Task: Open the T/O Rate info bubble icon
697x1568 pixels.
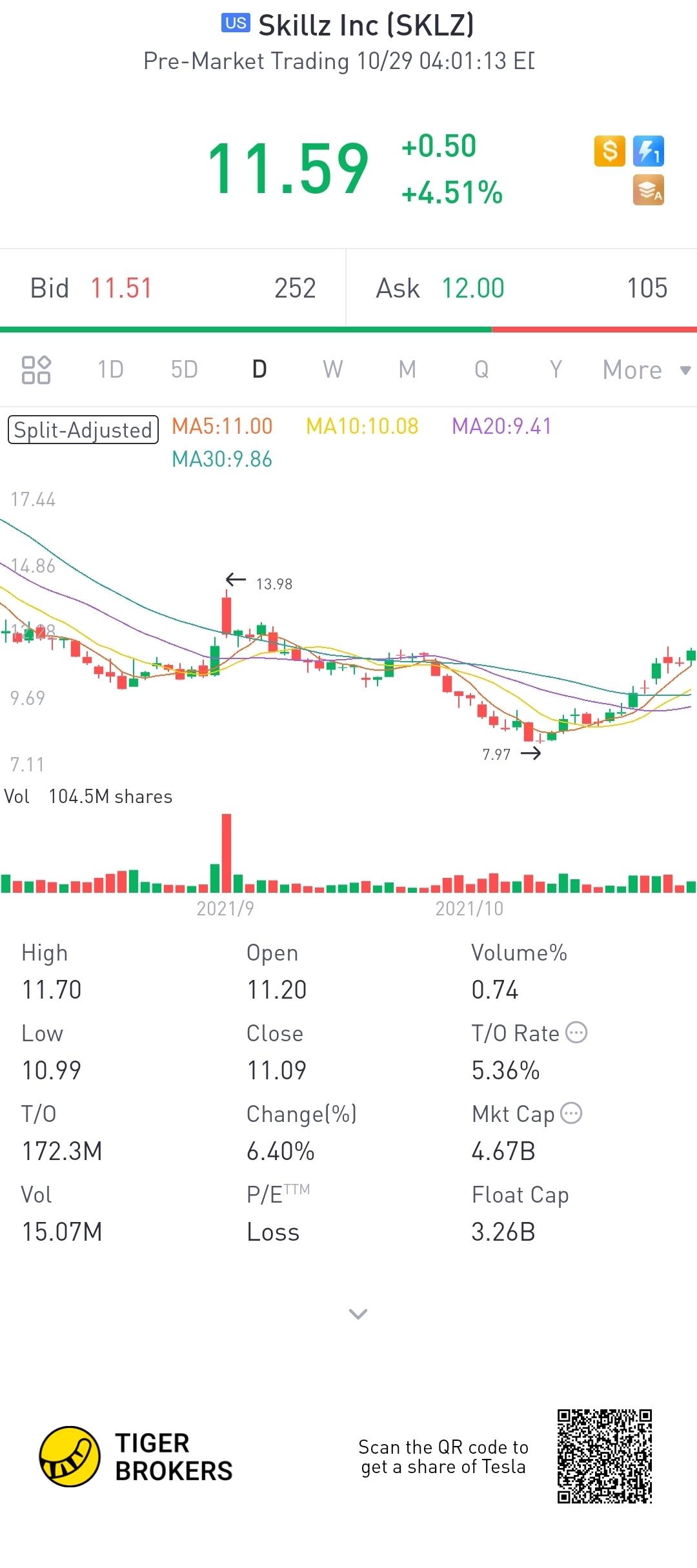Action: pyautogui.click(x=576, y=1033)
